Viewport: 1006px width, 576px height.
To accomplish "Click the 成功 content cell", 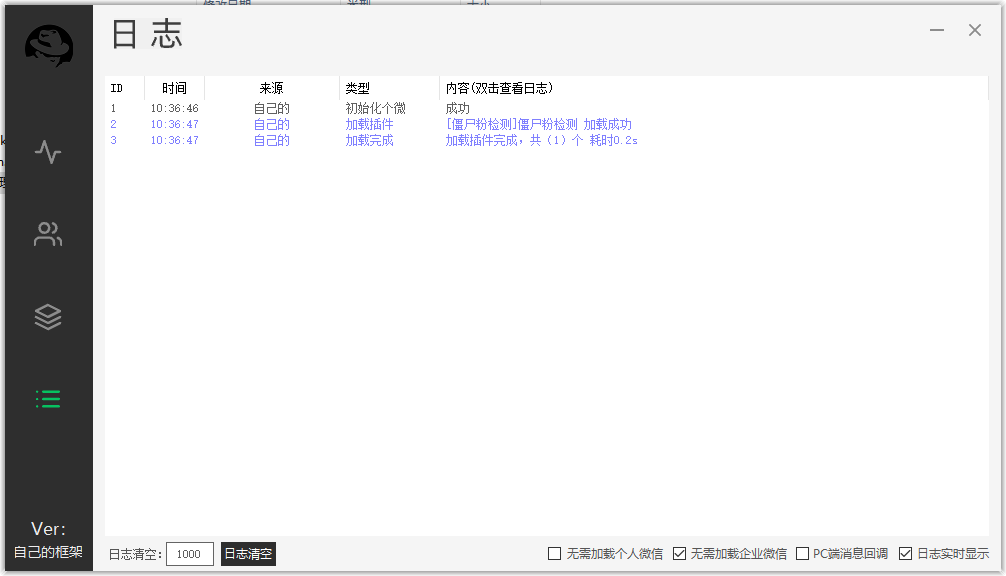I will tap(458, 108).
